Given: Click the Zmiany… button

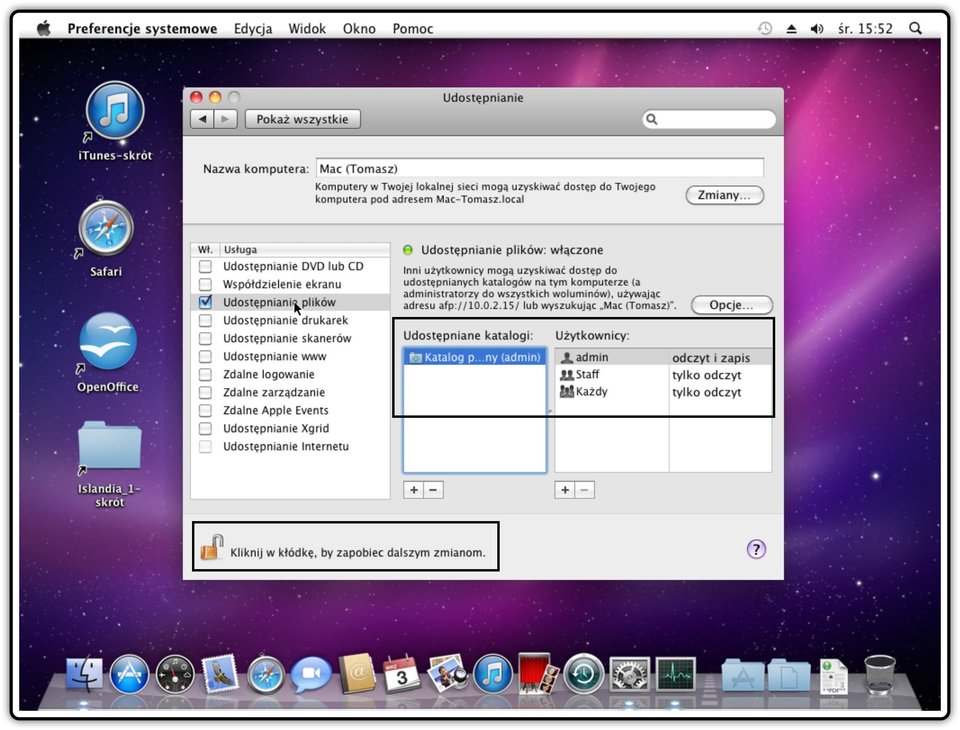Looking at the screenshot, I should tap(724, 195).
